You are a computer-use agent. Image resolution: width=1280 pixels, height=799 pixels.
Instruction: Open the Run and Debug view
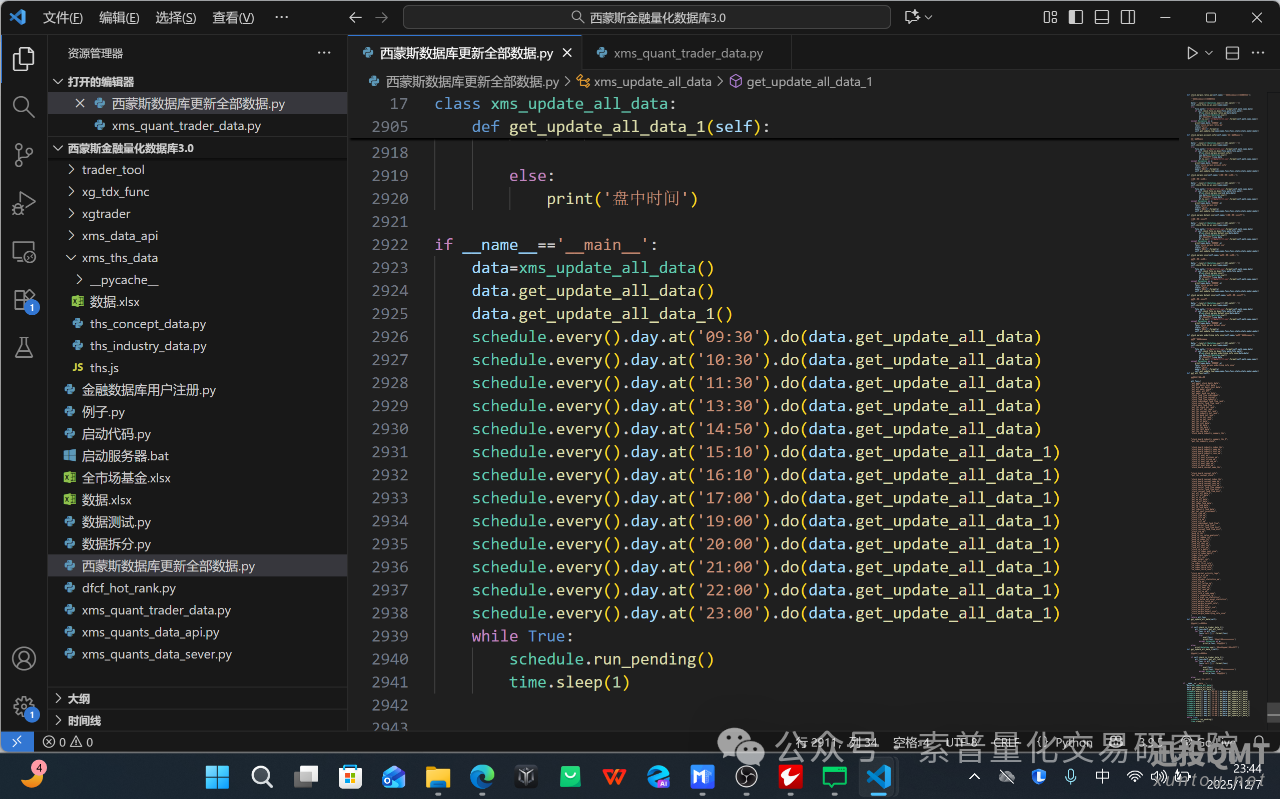tap(23, 203)
